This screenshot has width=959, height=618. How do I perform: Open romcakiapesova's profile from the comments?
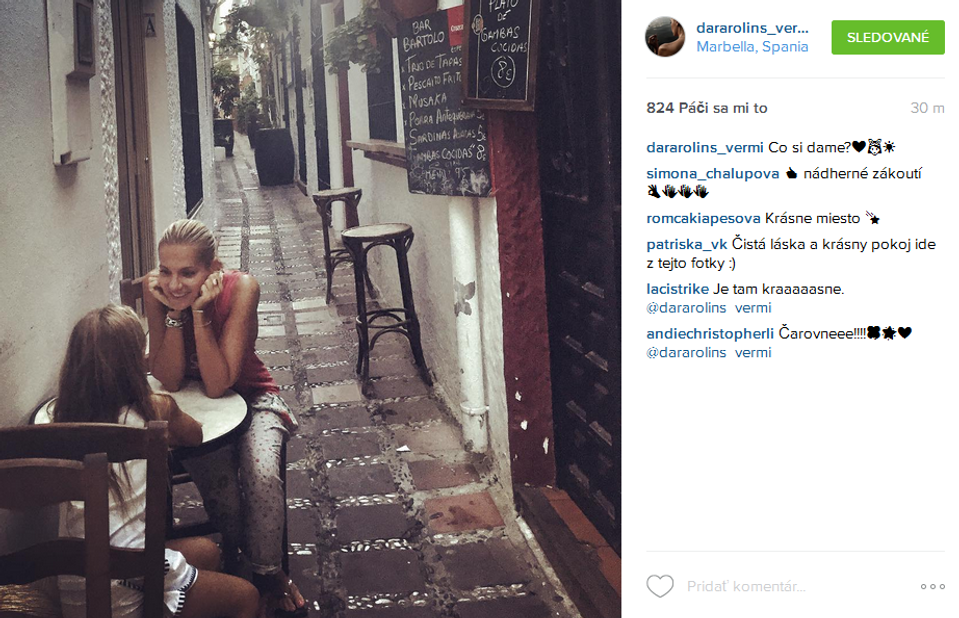point(703,218)
